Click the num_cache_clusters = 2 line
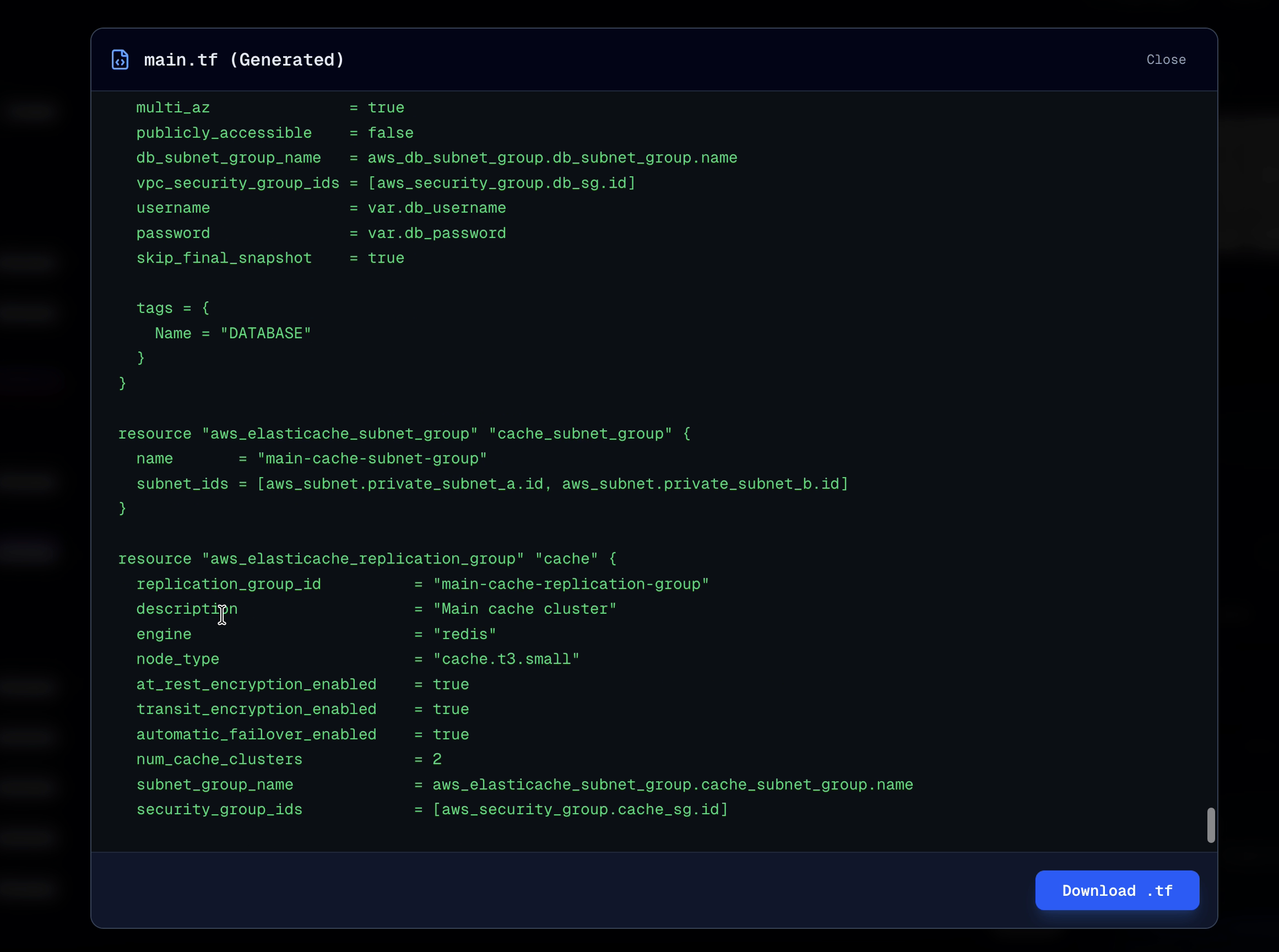Image resolution: width=1279 pixels, height=952 pixels. click(x=288, y=760)
